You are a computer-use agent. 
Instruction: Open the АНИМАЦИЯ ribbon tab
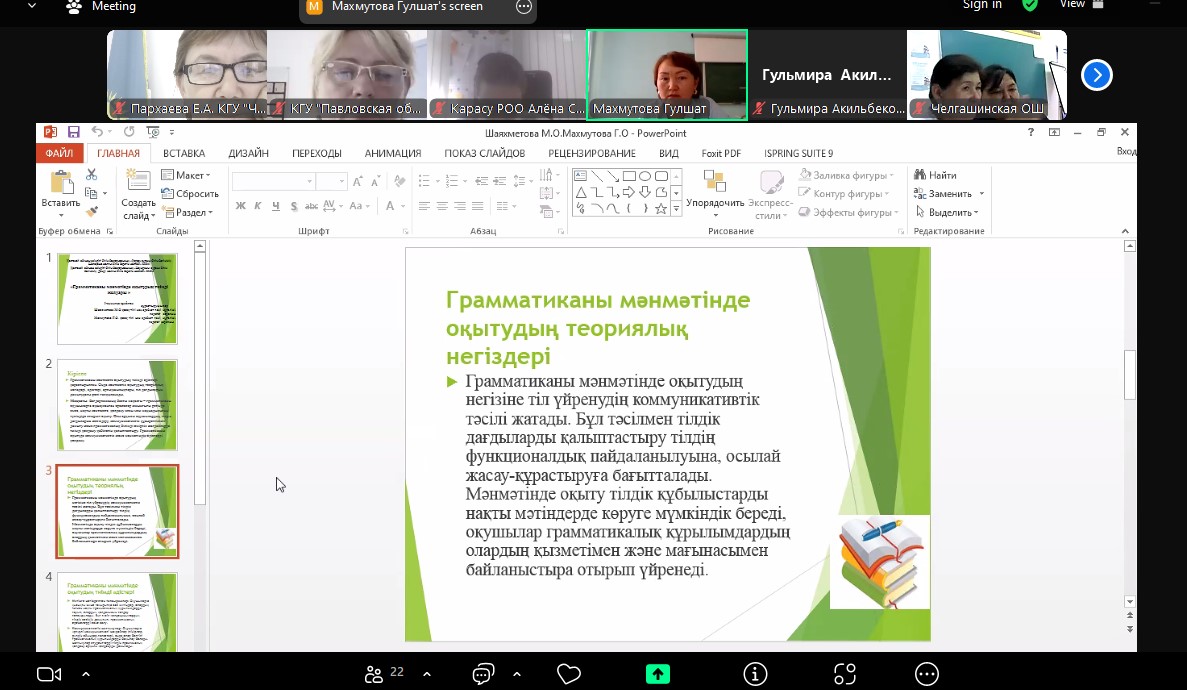click(x=392, y=153)
